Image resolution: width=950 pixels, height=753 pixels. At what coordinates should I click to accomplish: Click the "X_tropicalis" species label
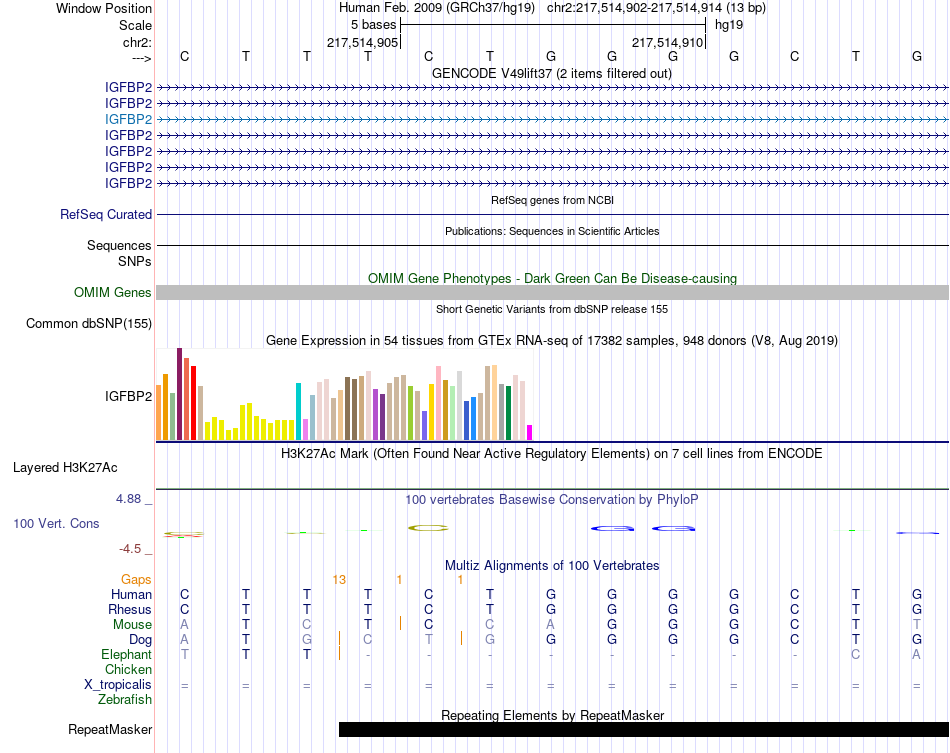point(118,685)
